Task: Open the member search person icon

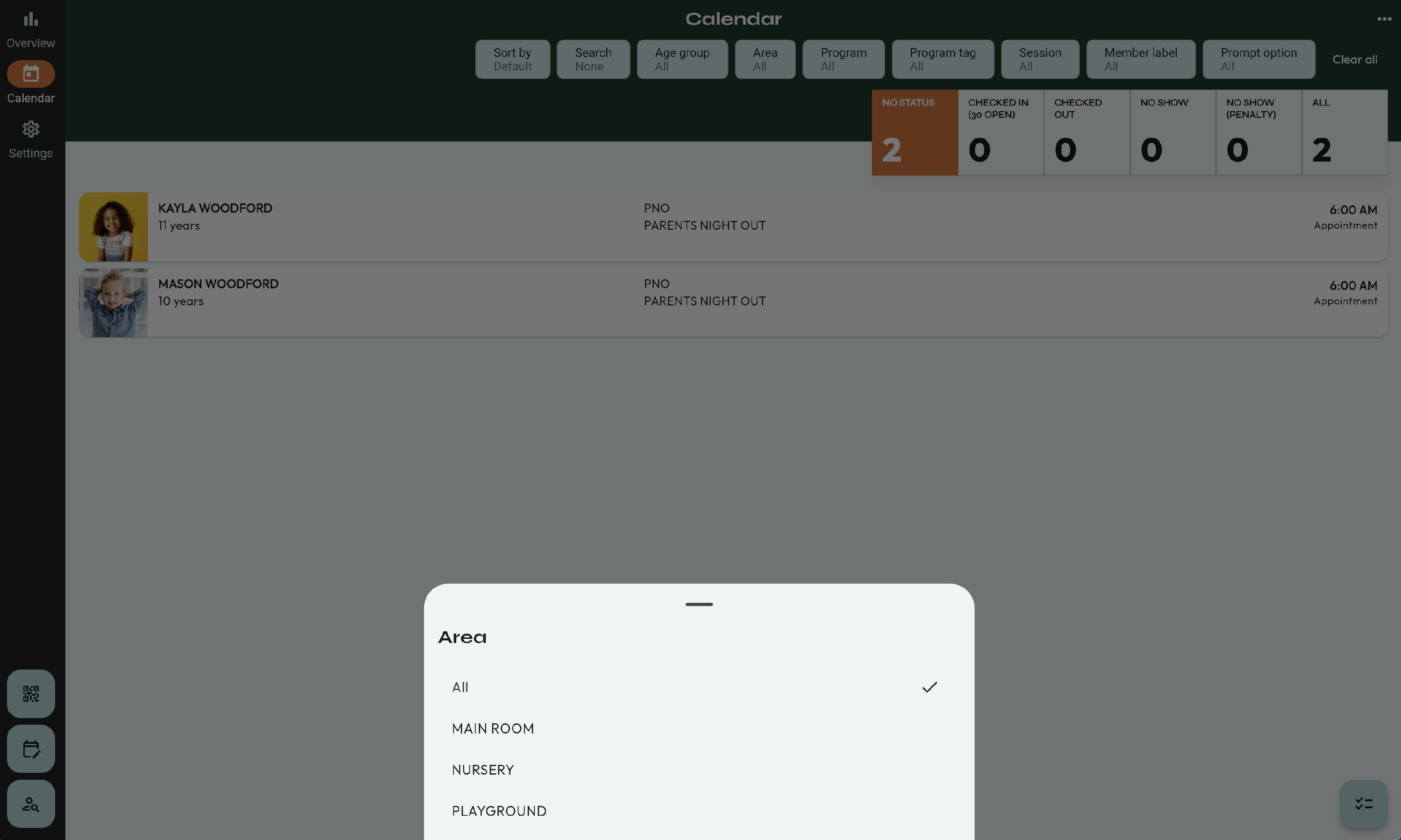Action: 30,804
